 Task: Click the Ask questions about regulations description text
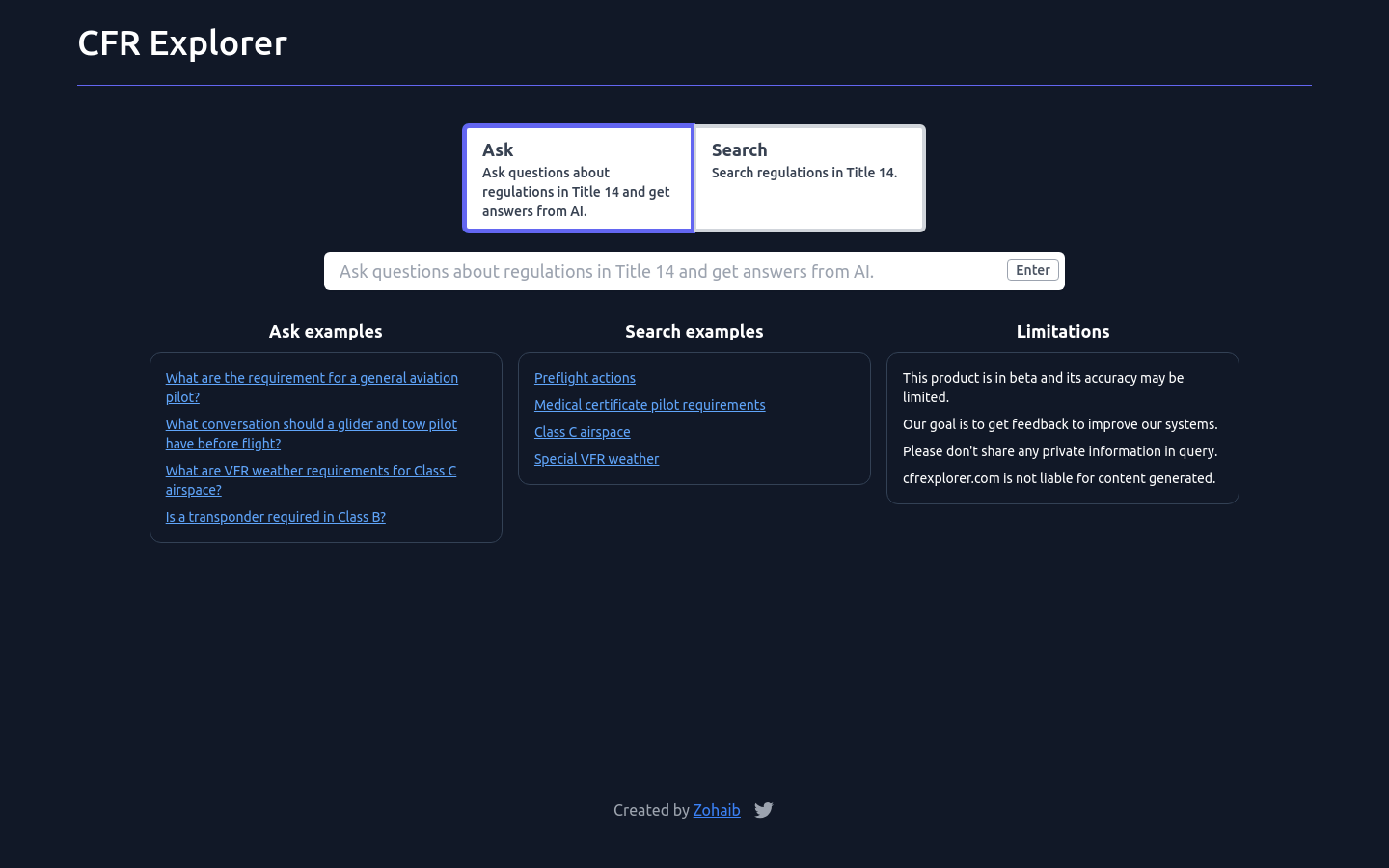click(x=576, y=191)
